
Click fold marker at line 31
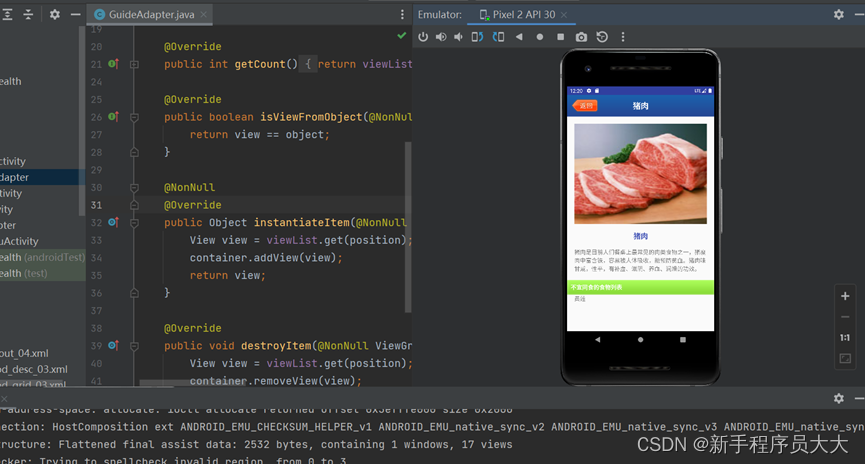click(134, 205)
